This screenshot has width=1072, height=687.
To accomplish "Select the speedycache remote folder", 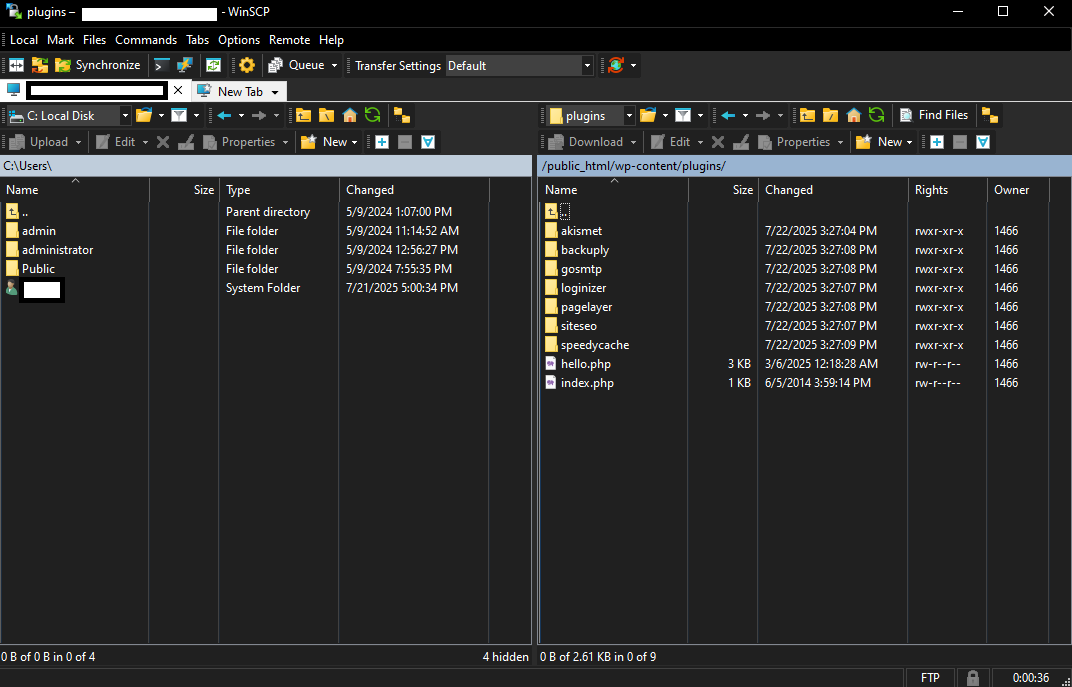I will point(595,345).
